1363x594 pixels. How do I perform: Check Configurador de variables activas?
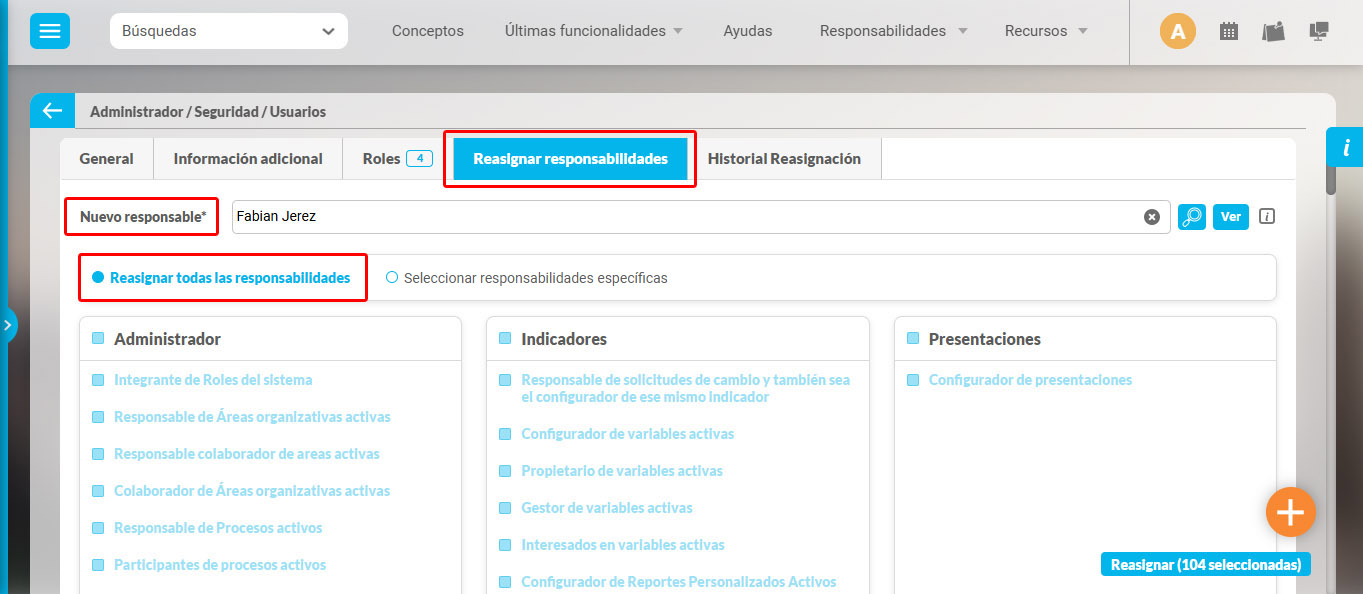pyautogui.click(x=505, y=433)
